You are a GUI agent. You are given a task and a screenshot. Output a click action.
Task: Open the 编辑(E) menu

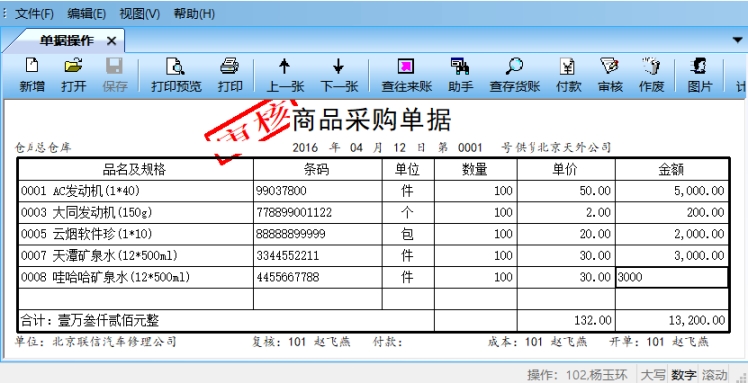click(x=86, y=14)
